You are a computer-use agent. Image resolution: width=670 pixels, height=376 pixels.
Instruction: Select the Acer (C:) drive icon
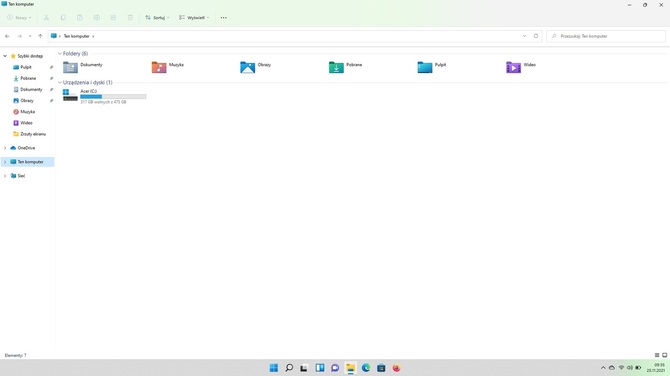[71, 95]
